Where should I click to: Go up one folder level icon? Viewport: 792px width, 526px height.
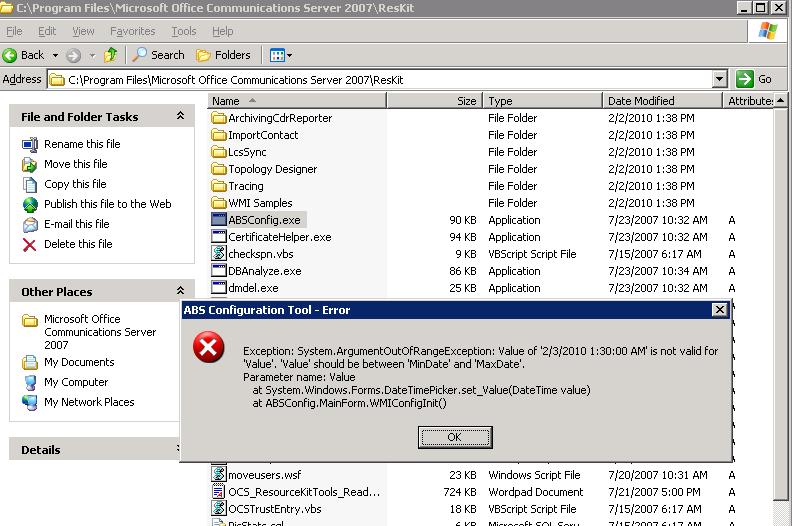[111, 55]
